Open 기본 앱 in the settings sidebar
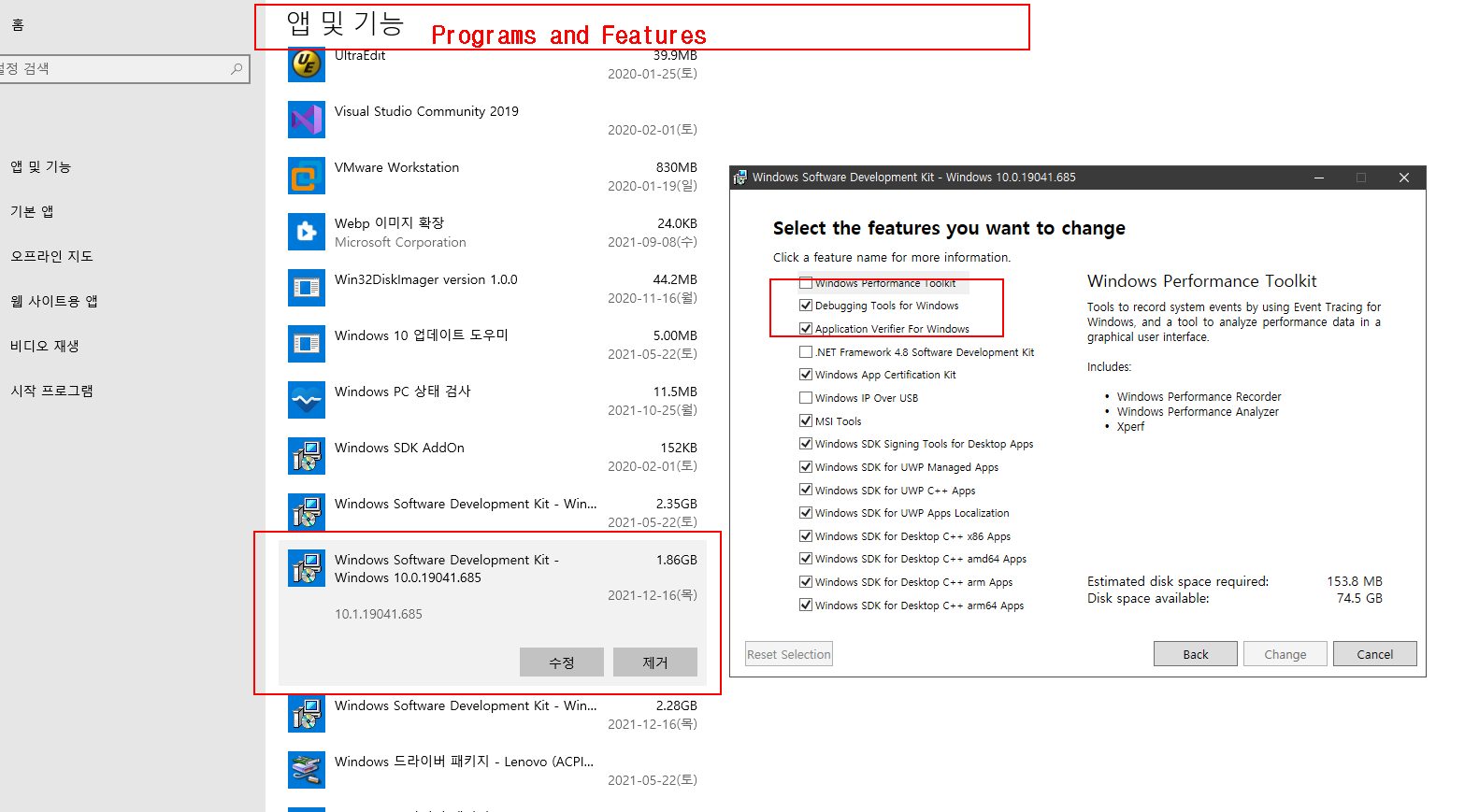 pyautogui.click(x=32, y=211)
